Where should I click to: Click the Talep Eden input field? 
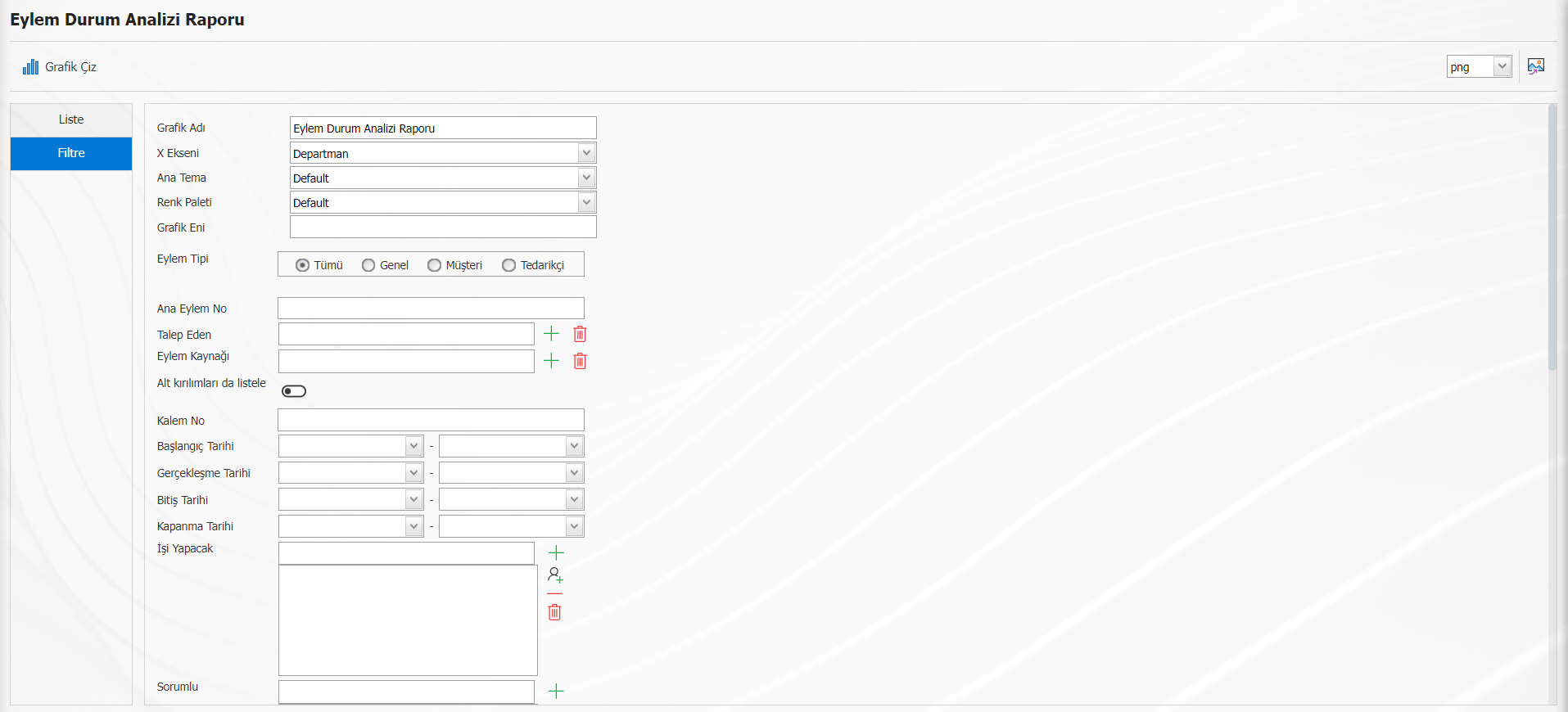tap(406, 334)
